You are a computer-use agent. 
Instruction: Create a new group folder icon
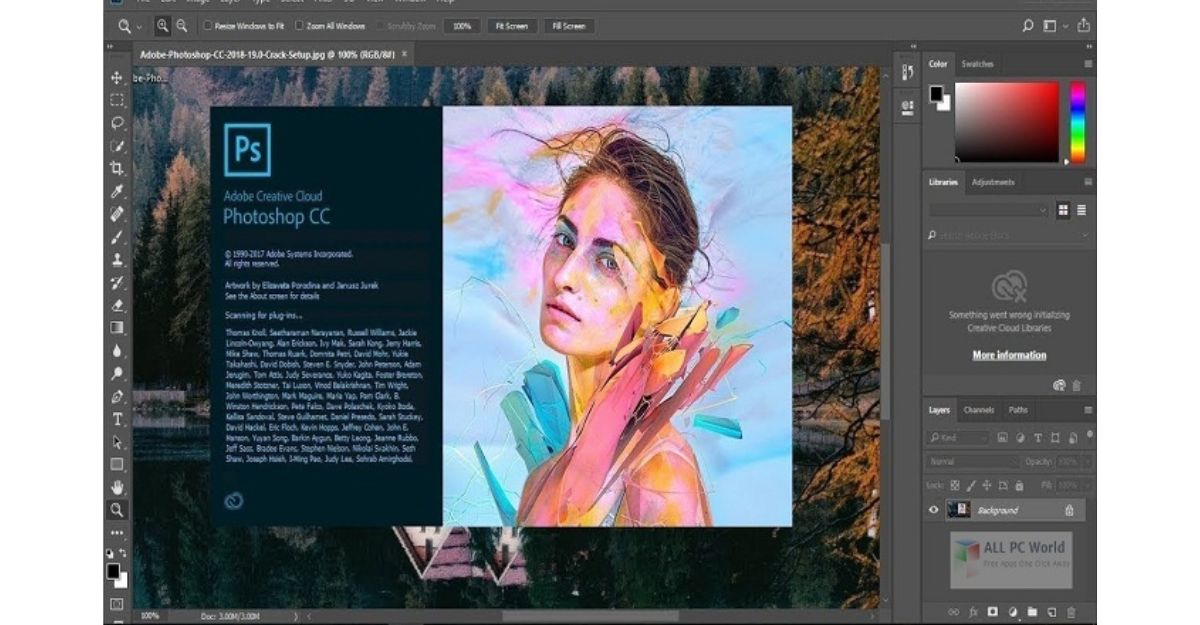click(1032, 611)
